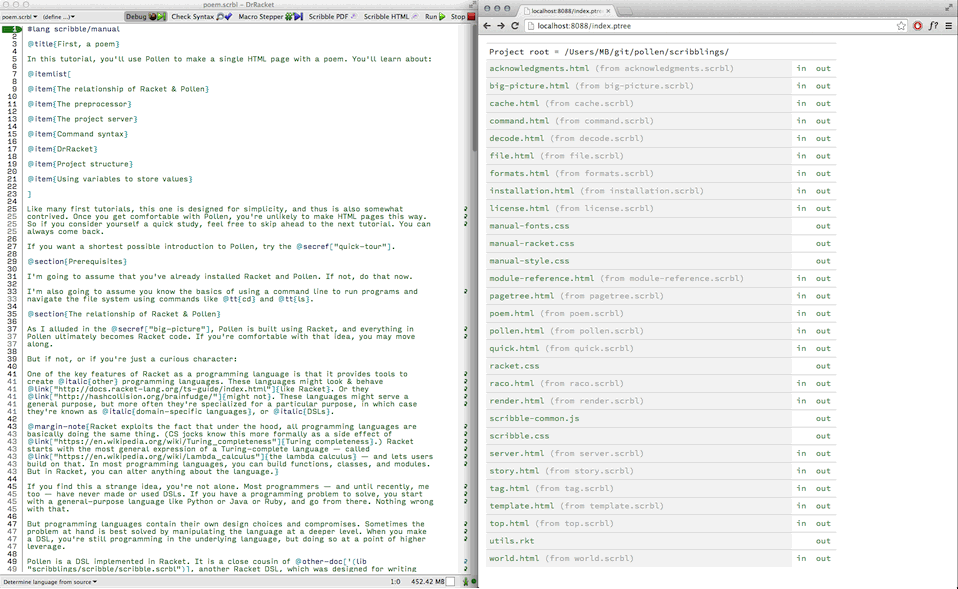Screen dimensions: 958x589
Task: Click the f? extension icon in Chrome
Action: [933, 26]
